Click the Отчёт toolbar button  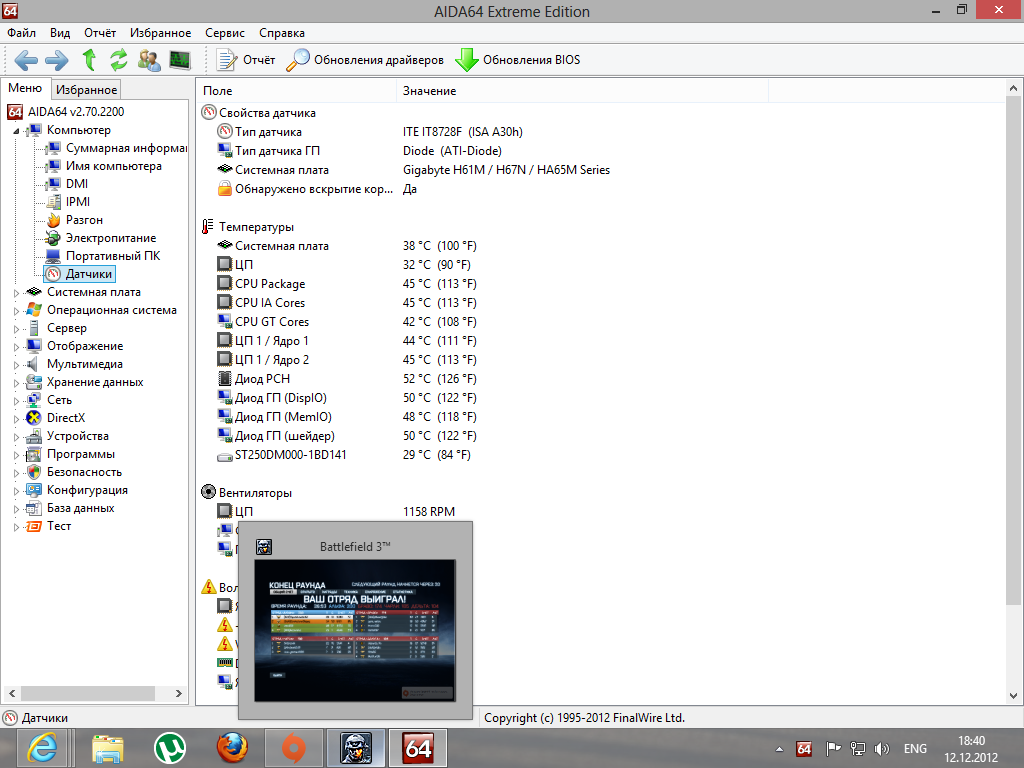[246, 60]
